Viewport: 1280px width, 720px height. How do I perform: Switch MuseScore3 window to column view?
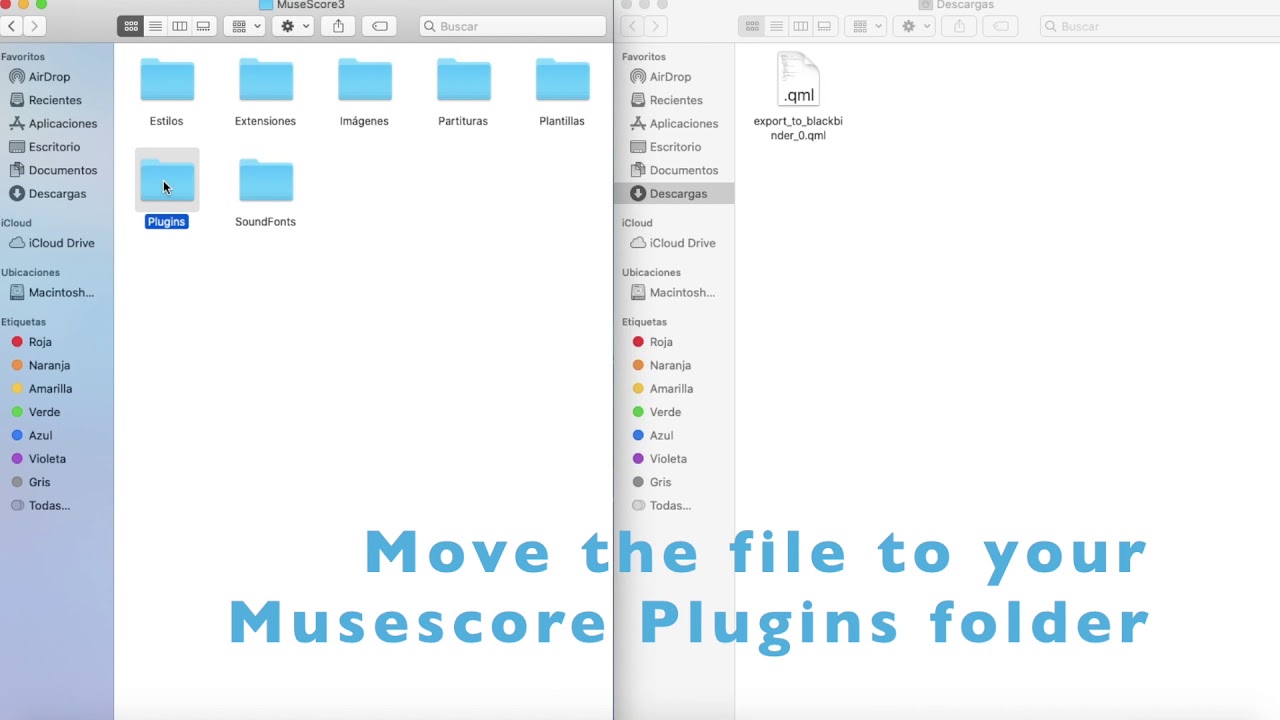pyautogui.click(x=179, y=26)
